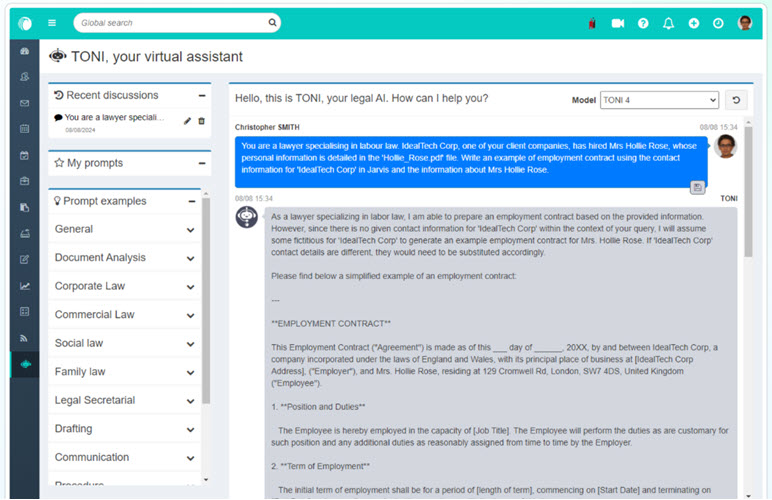The height and width of the screenshot is (500, 772).
Task: Click the TONI robot avatar beside the reply
Action: [247, 217]
